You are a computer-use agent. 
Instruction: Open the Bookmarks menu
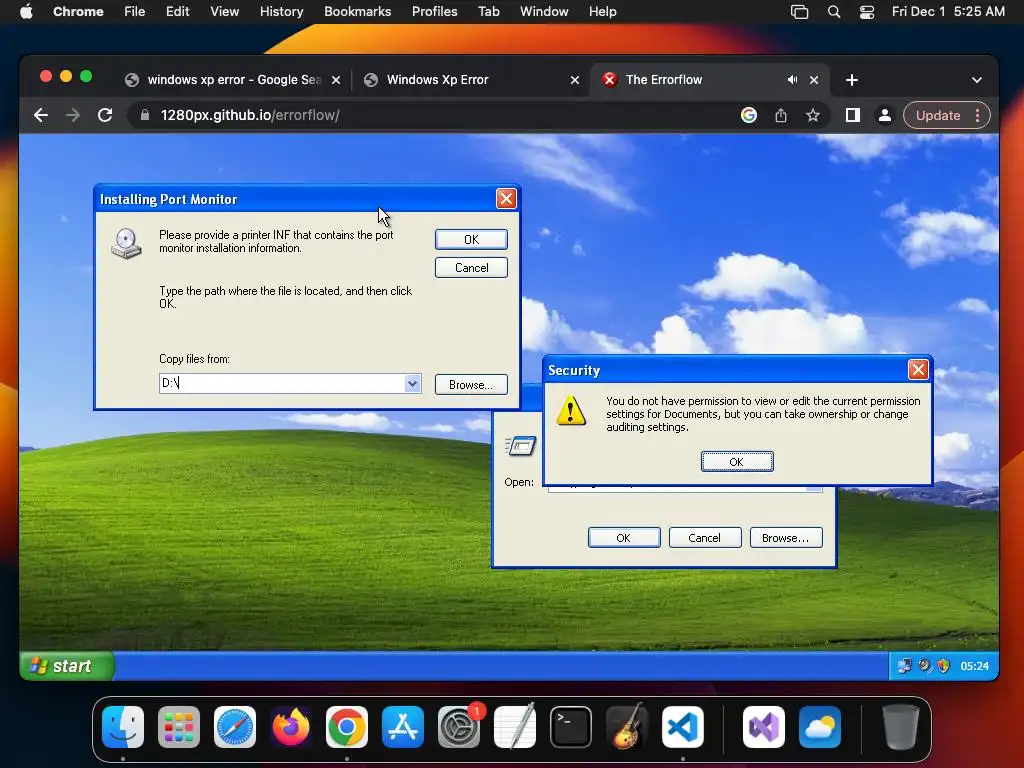coord(358,11)
